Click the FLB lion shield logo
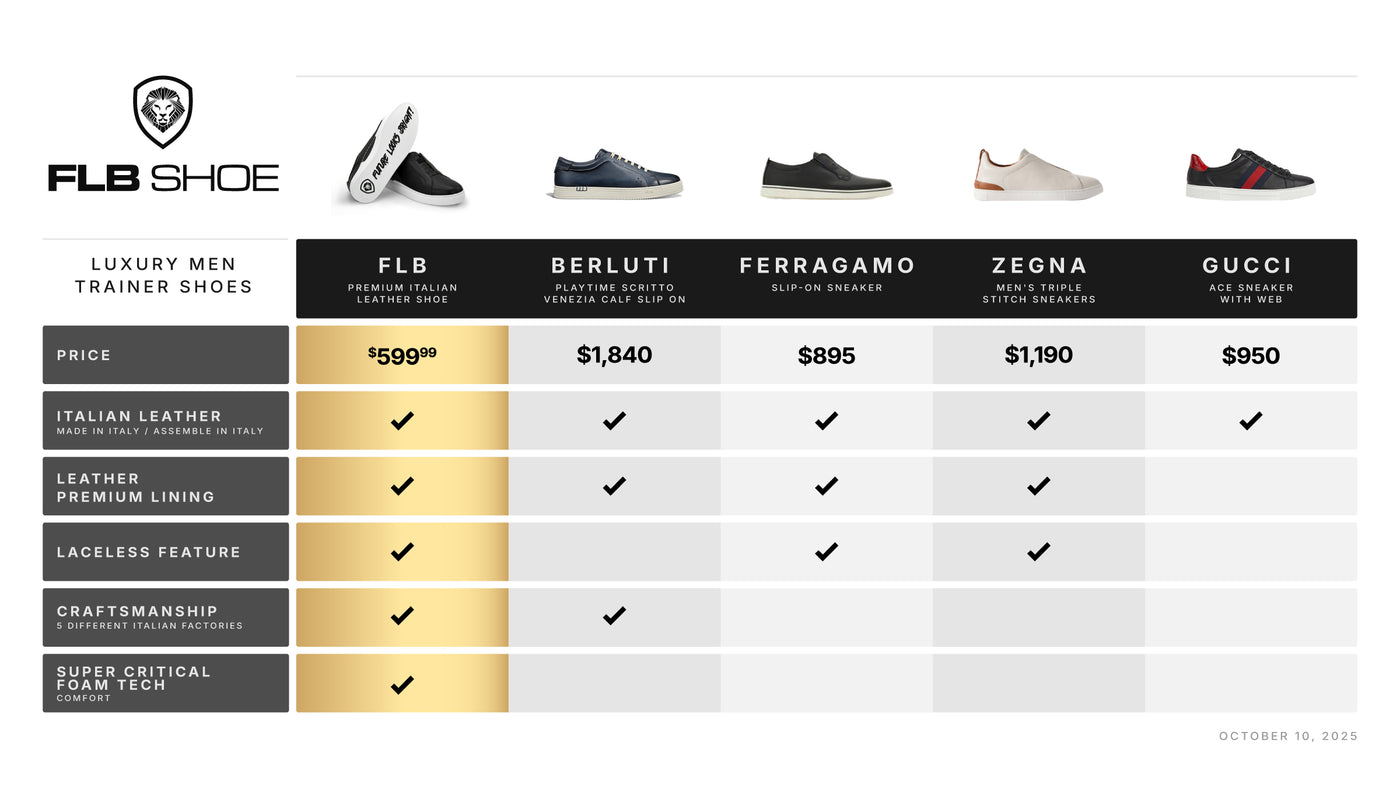 (163, 111)
